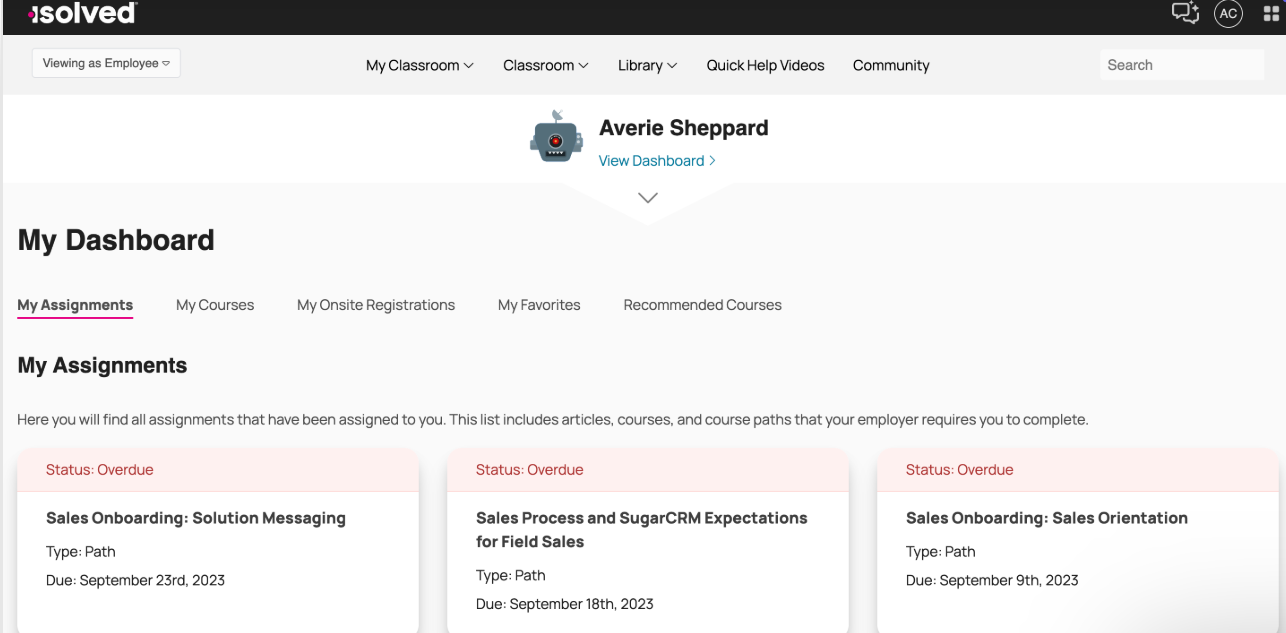Open Quick Help Videos

tap(765, 65)
